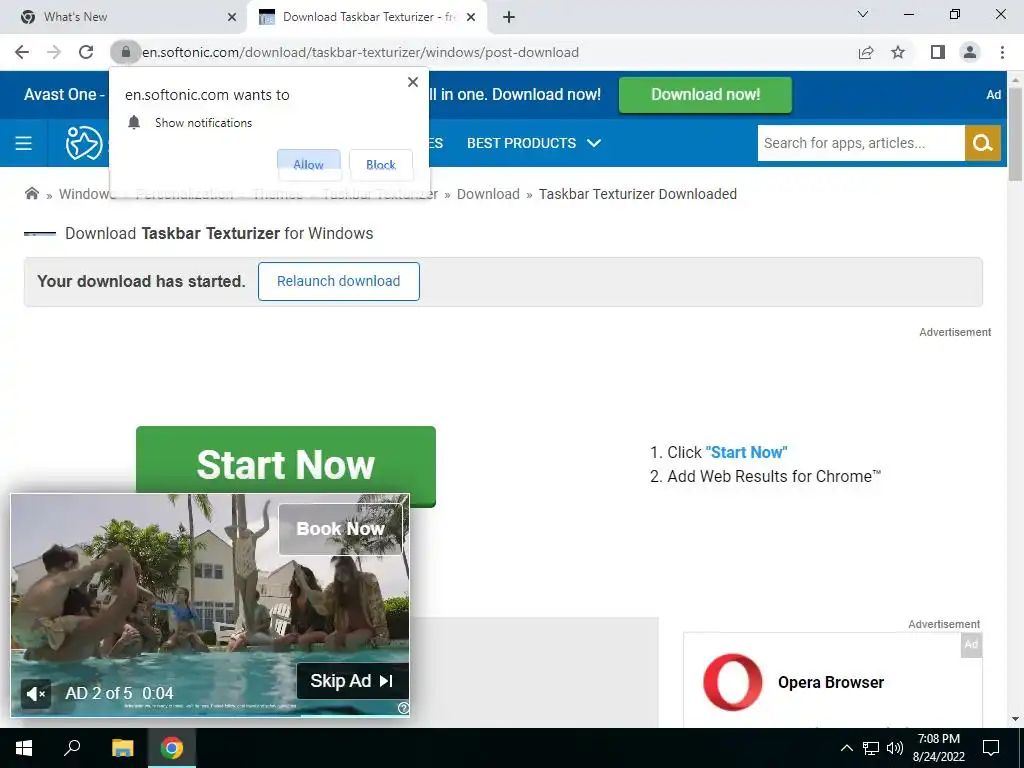This screenshot has width=1024, height=768.
Task: Click the site lock icon in address bar
Action: click(125, 52)
